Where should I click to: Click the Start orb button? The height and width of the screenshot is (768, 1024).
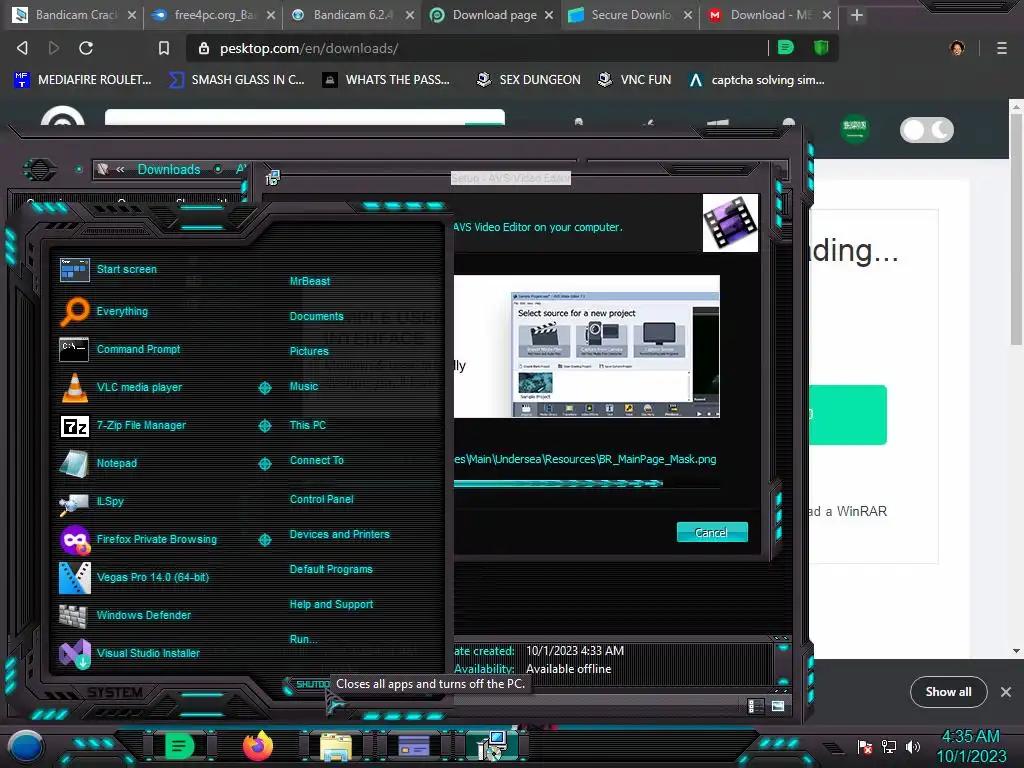click(26, 746)
